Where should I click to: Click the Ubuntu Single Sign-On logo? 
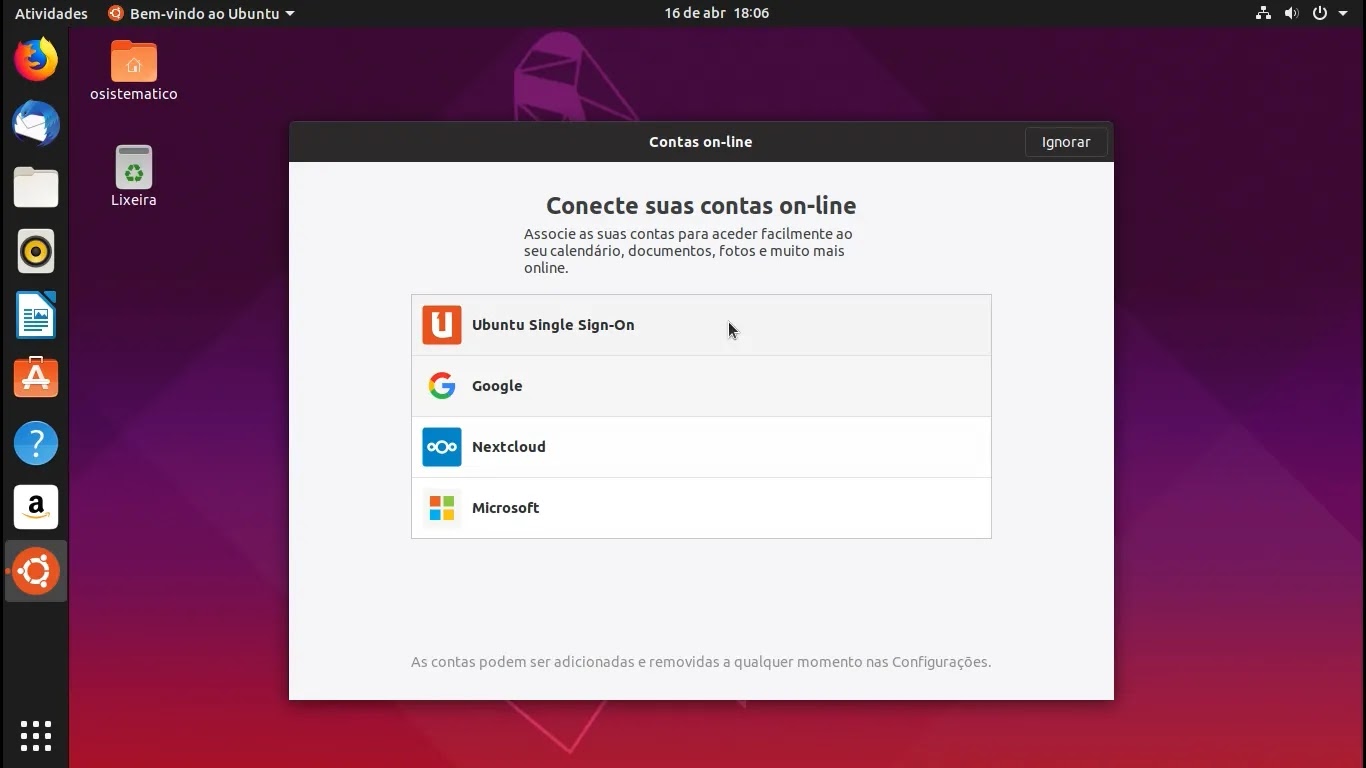442,325
